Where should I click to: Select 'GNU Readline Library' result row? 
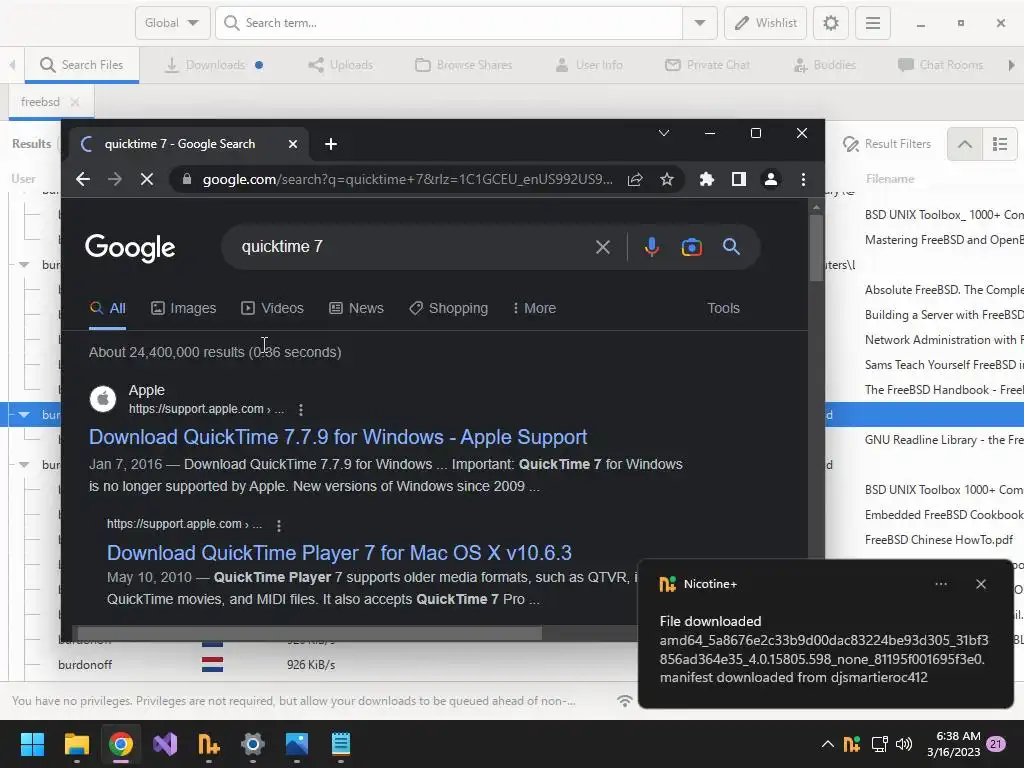tap(944, 440)
